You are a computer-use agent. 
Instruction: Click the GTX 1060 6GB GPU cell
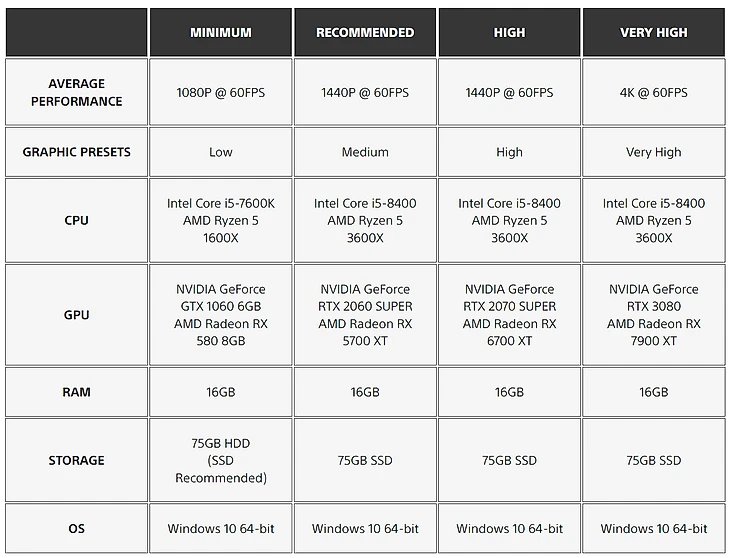click(220, 315)
